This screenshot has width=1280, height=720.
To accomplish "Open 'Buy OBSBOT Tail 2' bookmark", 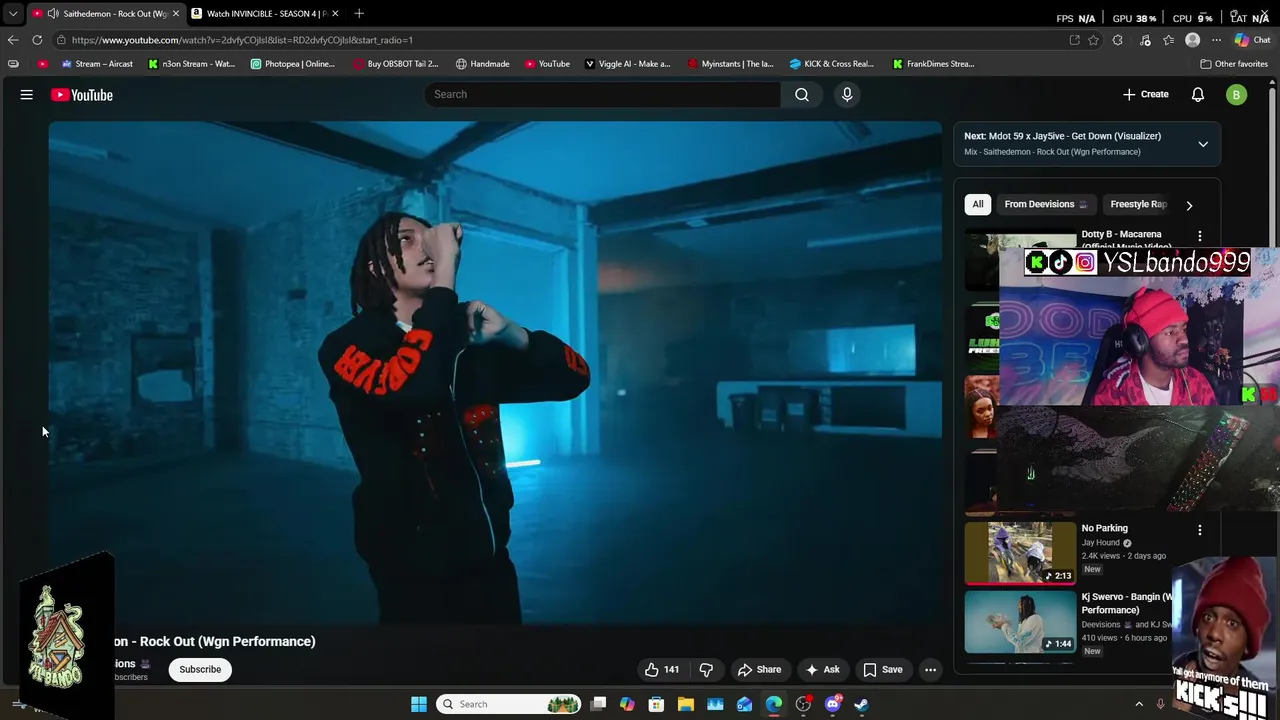I will click(x=396, y=64).
